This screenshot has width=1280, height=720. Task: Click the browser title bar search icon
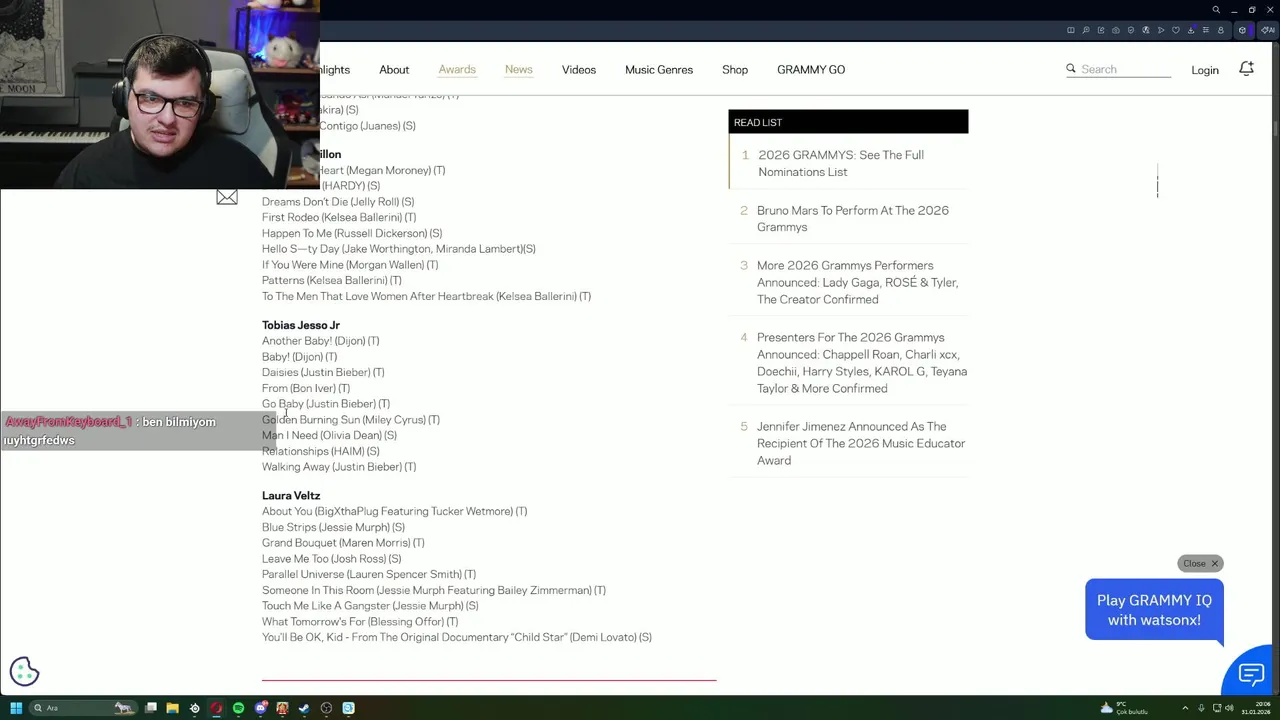click(x=1216, y=10)
